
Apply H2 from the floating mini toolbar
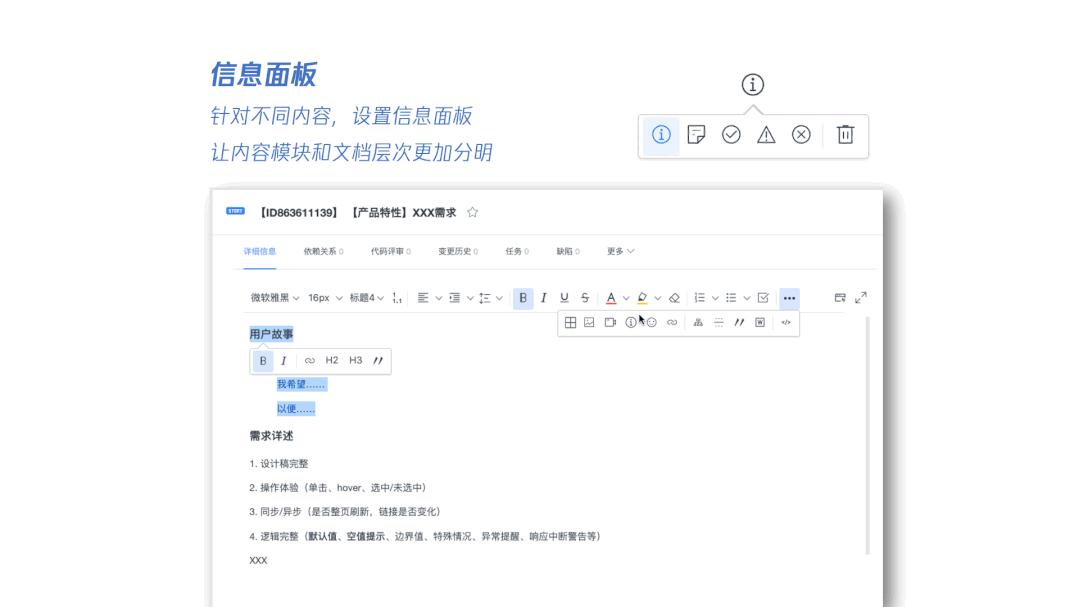tap(332, 360)
